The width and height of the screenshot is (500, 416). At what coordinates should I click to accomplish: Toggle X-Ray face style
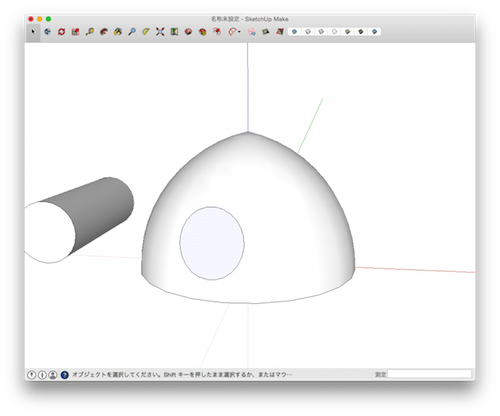294,32
